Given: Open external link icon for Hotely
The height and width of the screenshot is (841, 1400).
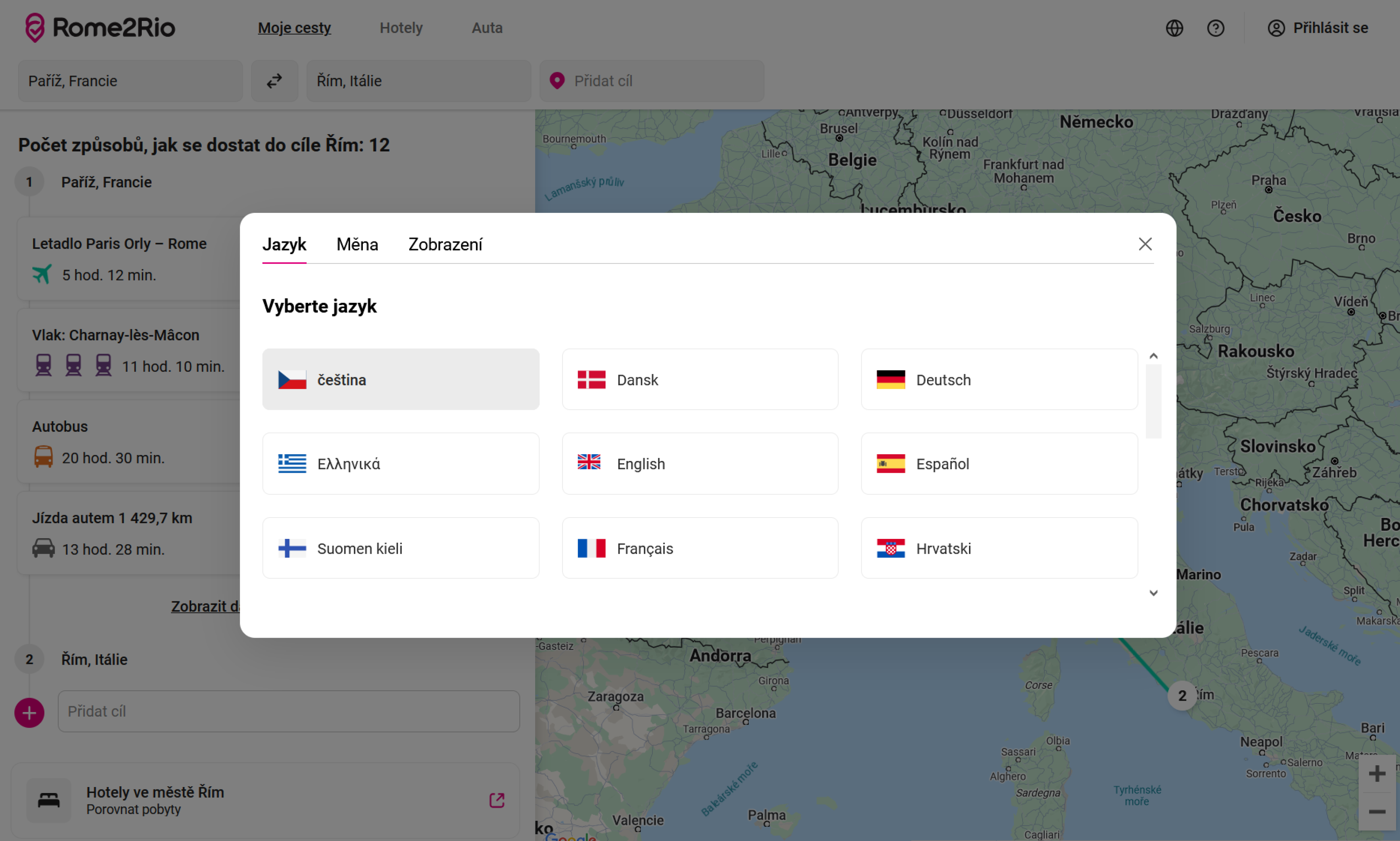Looking at the screenshot, I should click(x=497, y=800).
